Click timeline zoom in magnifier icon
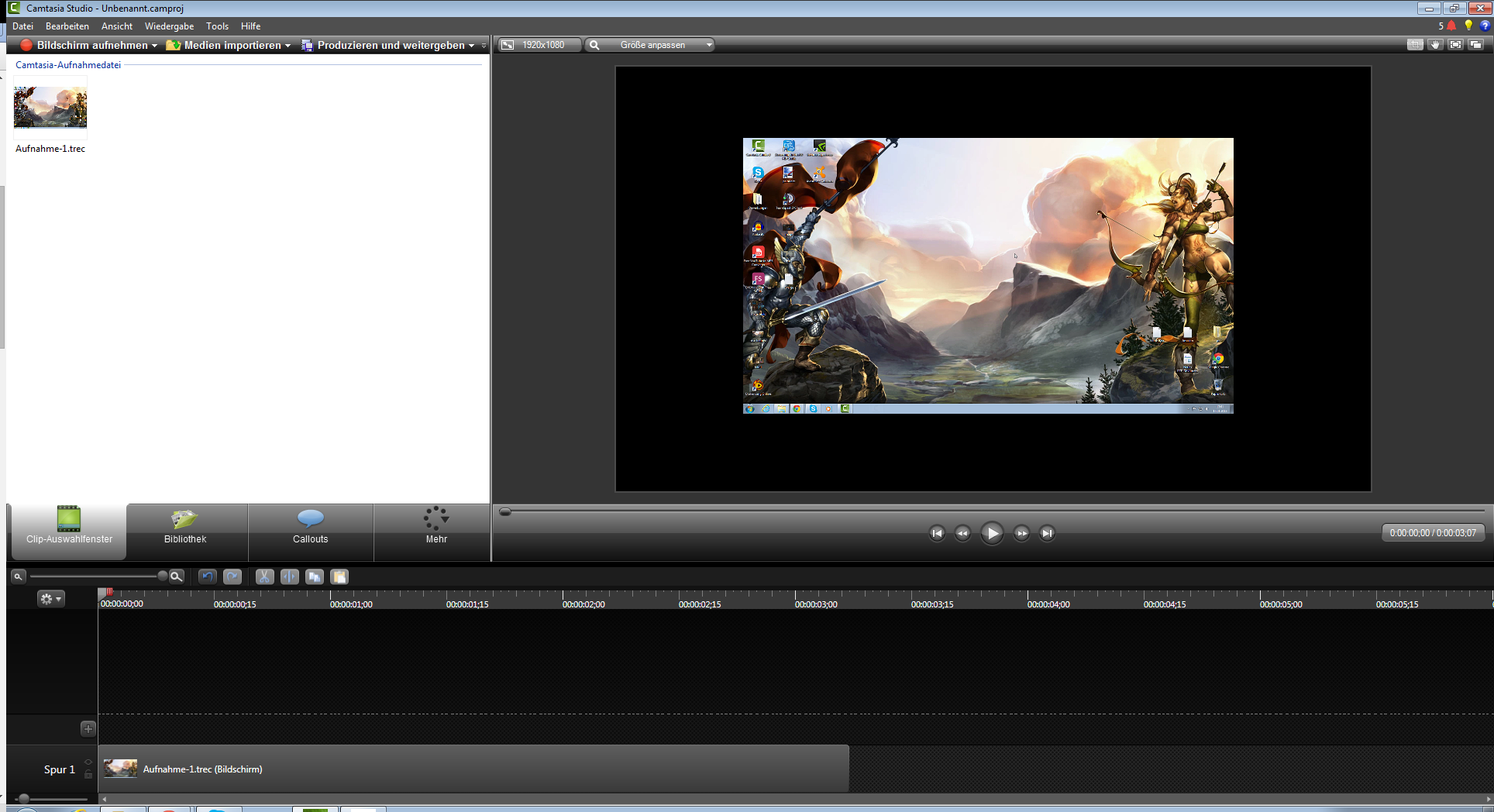Viewport: 1494px width, 812px height. 177,576
